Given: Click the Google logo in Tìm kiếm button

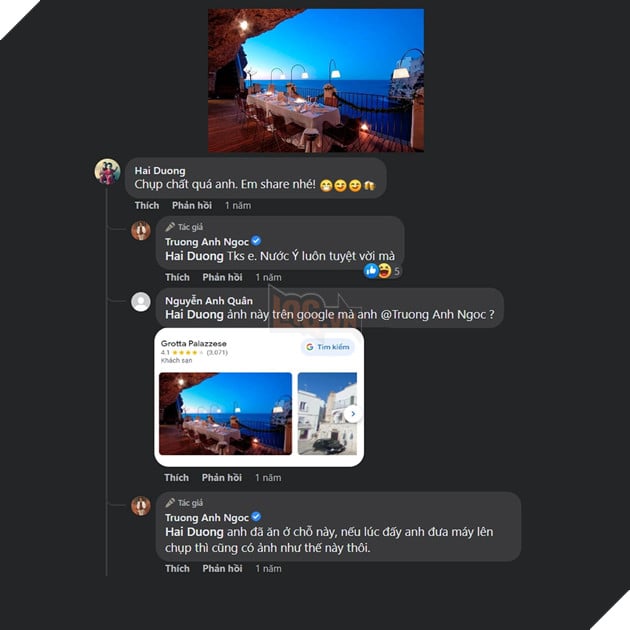Looking at the screenshot, I should coord(310,347).
